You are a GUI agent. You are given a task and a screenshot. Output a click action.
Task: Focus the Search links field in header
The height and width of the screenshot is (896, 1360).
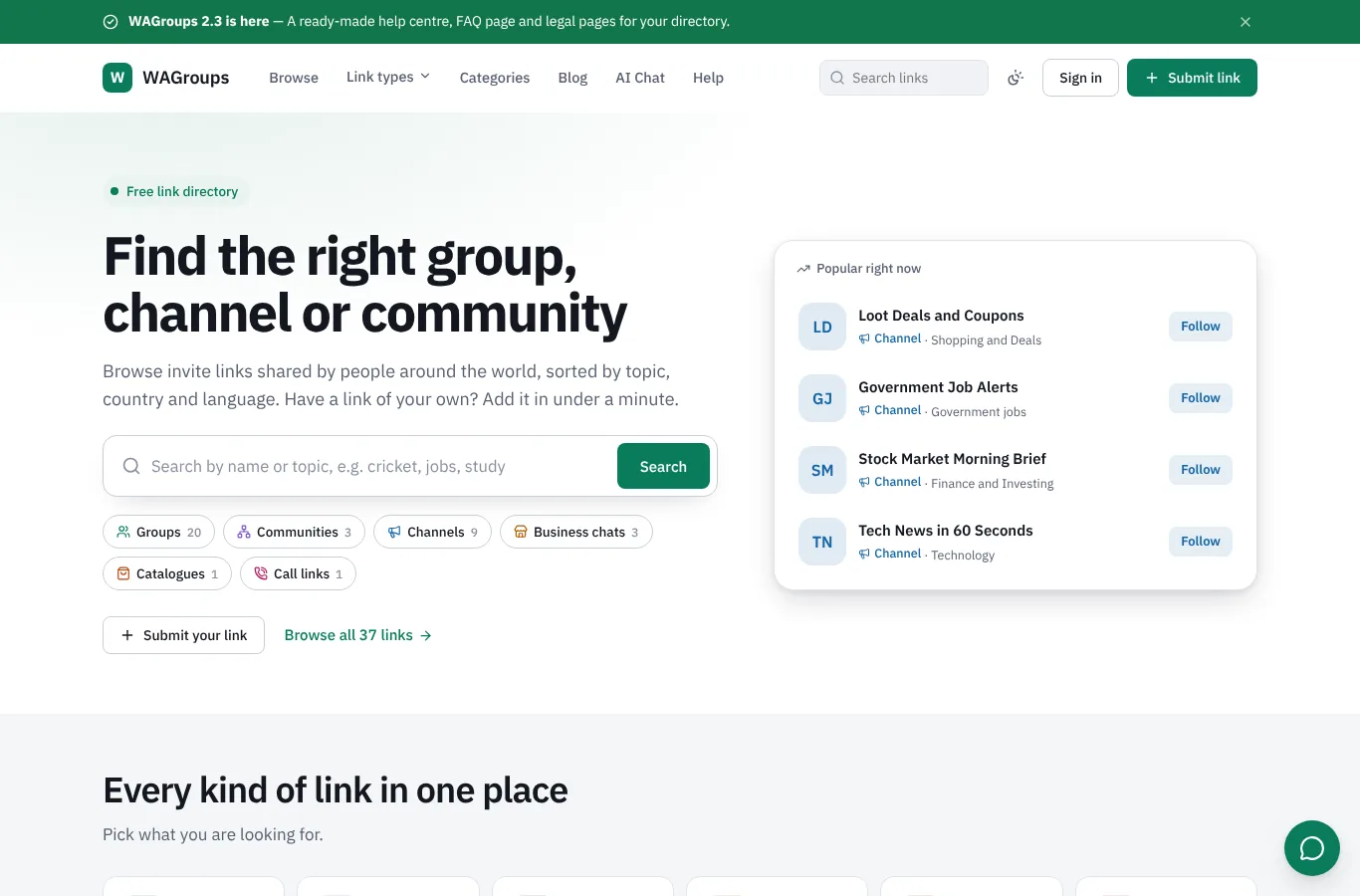coord(904,78)
